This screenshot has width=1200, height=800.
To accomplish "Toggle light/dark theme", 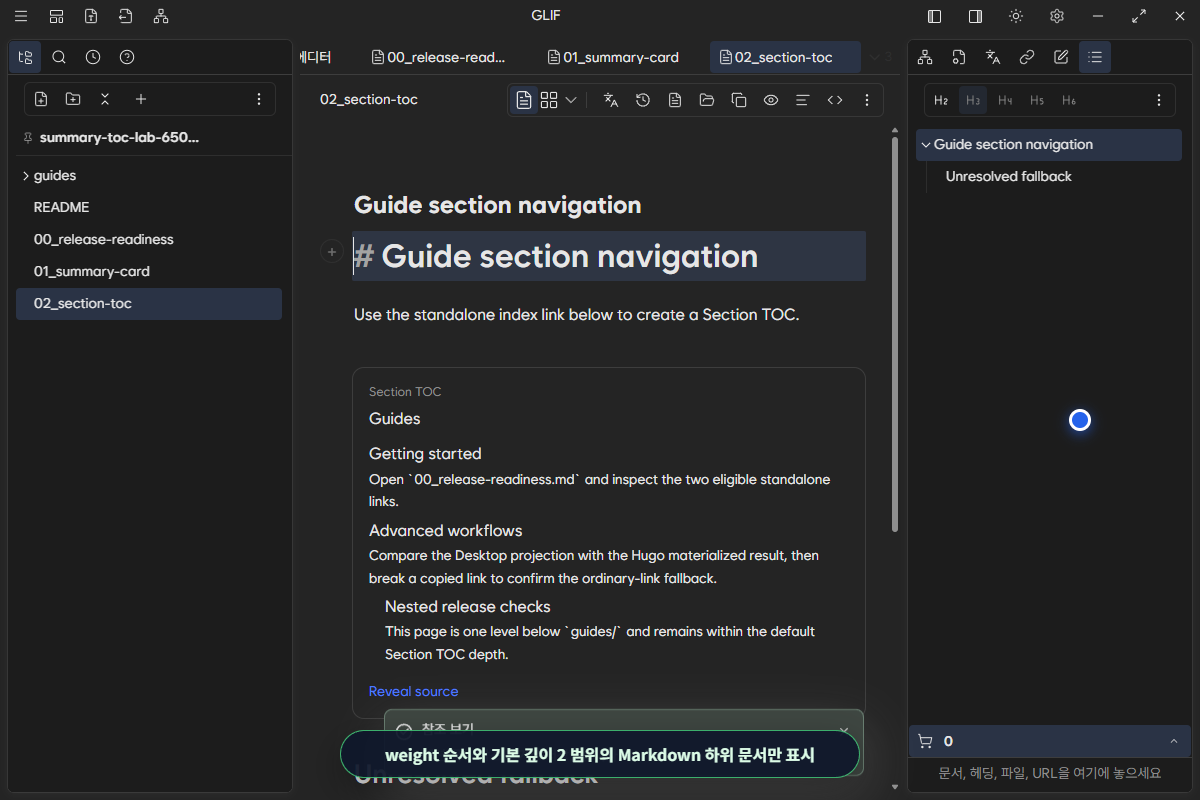I will click(1016, 16).
